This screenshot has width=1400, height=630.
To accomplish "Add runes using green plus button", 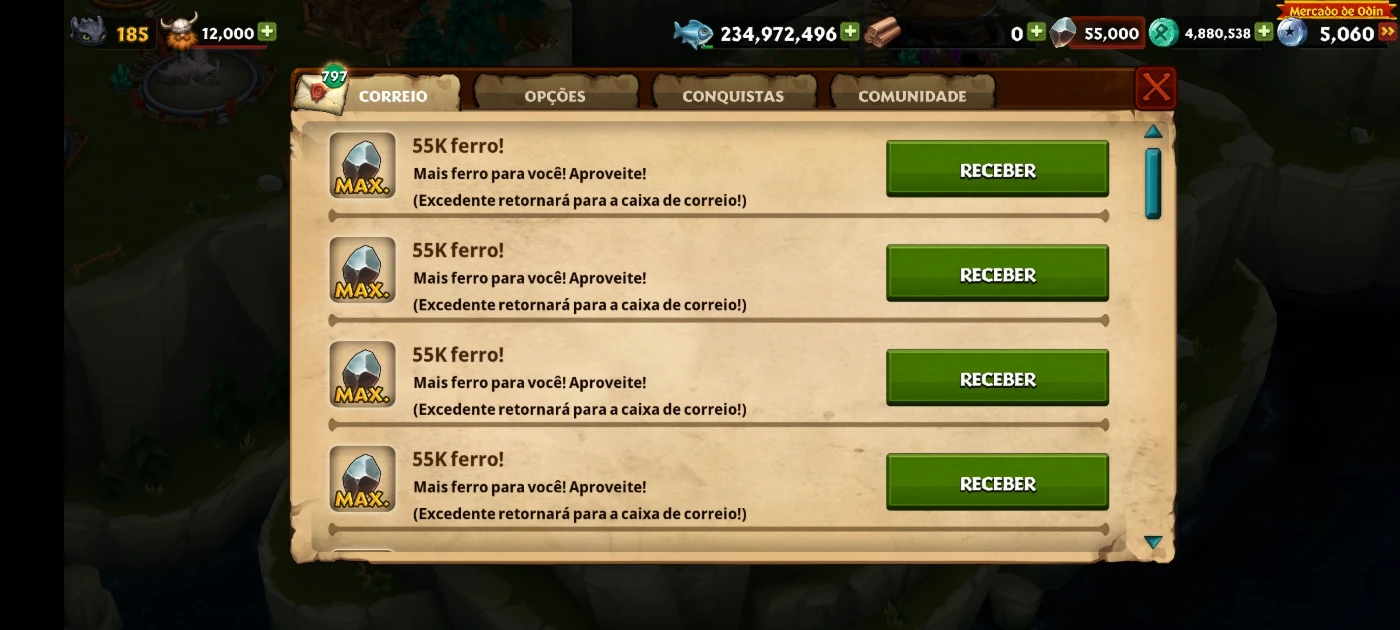I will point(1264,33).
